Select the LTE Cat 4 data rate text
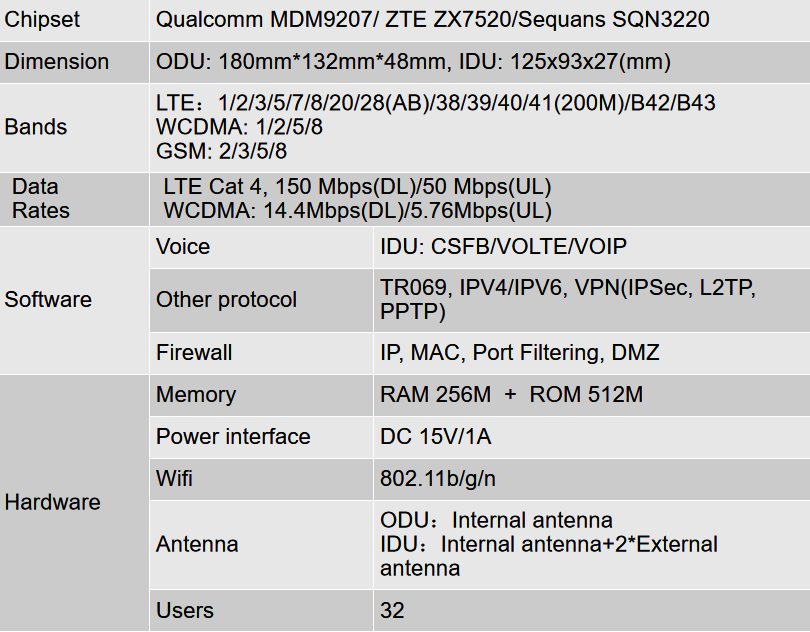Image resolution: width=810 pixels, height=632 pixels. [357, 187]
